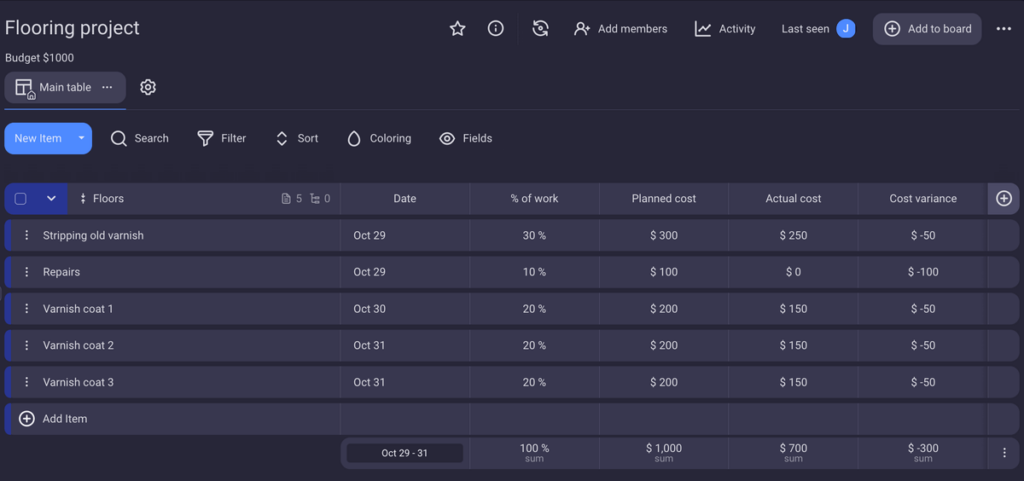Click the $ -100 cost variance cell
The image size is (1024, 481).
[x=923, y=272]
